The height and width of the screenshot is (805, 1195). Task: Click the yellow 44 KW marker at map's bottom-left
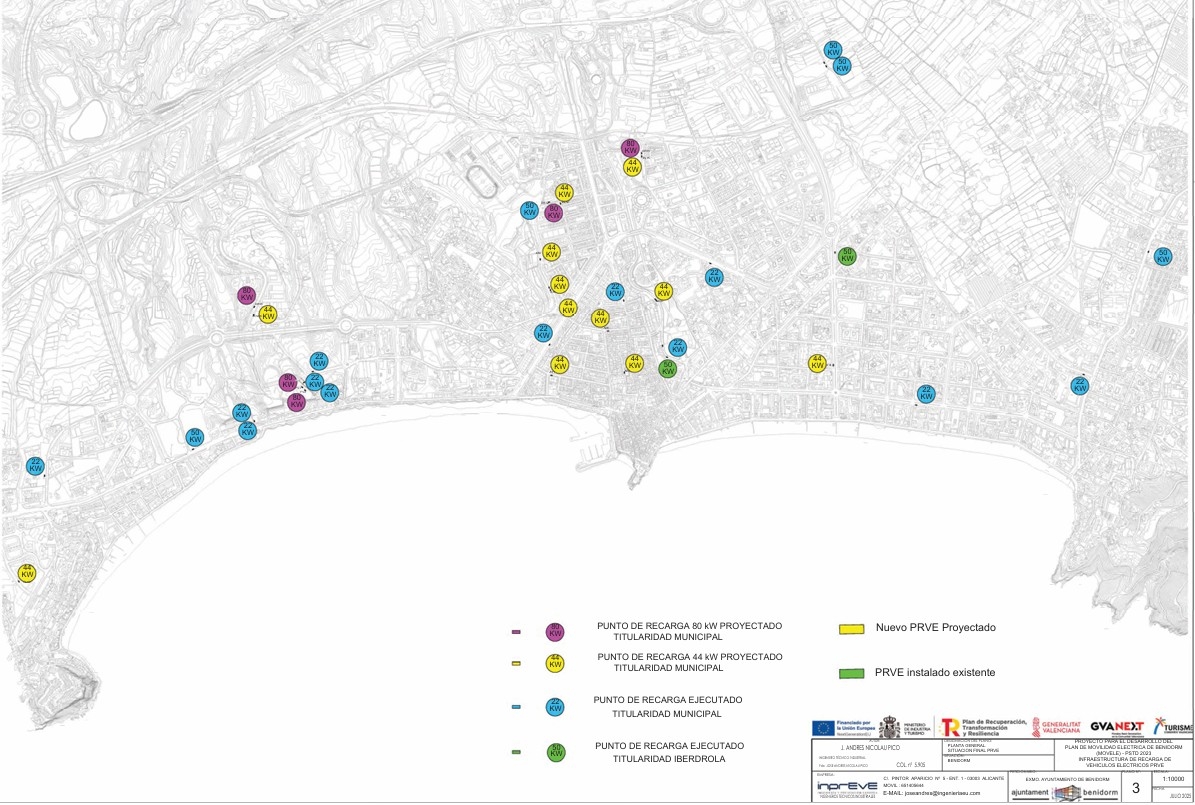point(28,573)
